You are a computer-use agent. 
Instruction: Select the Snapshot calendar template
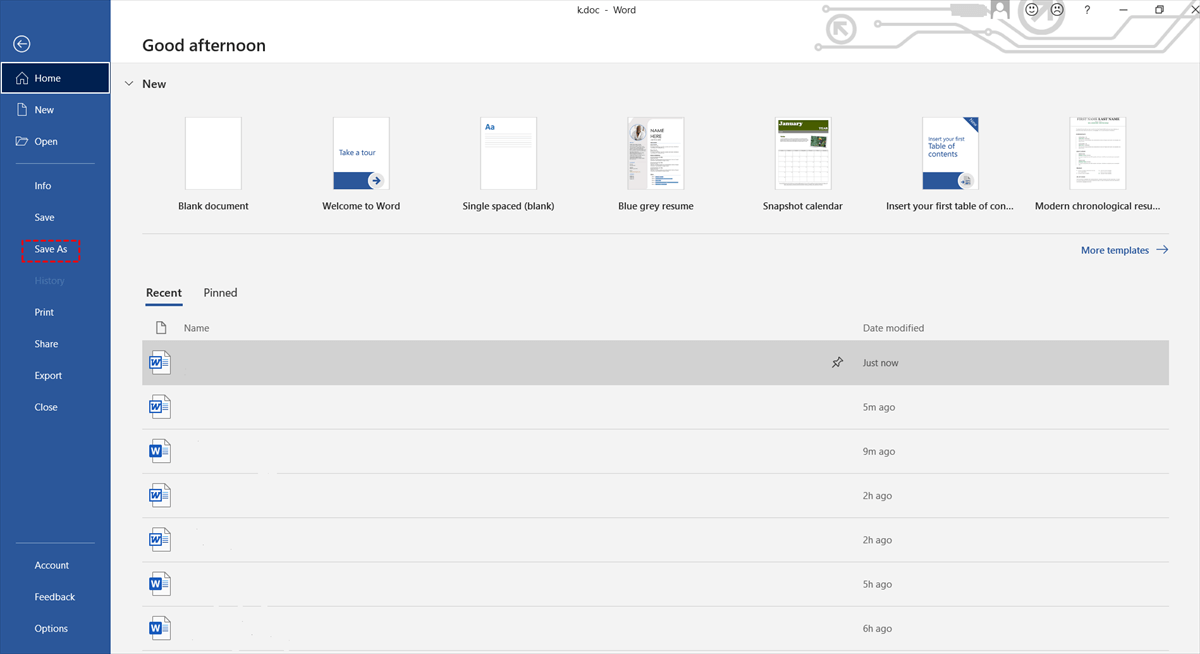tap(803, 153)
